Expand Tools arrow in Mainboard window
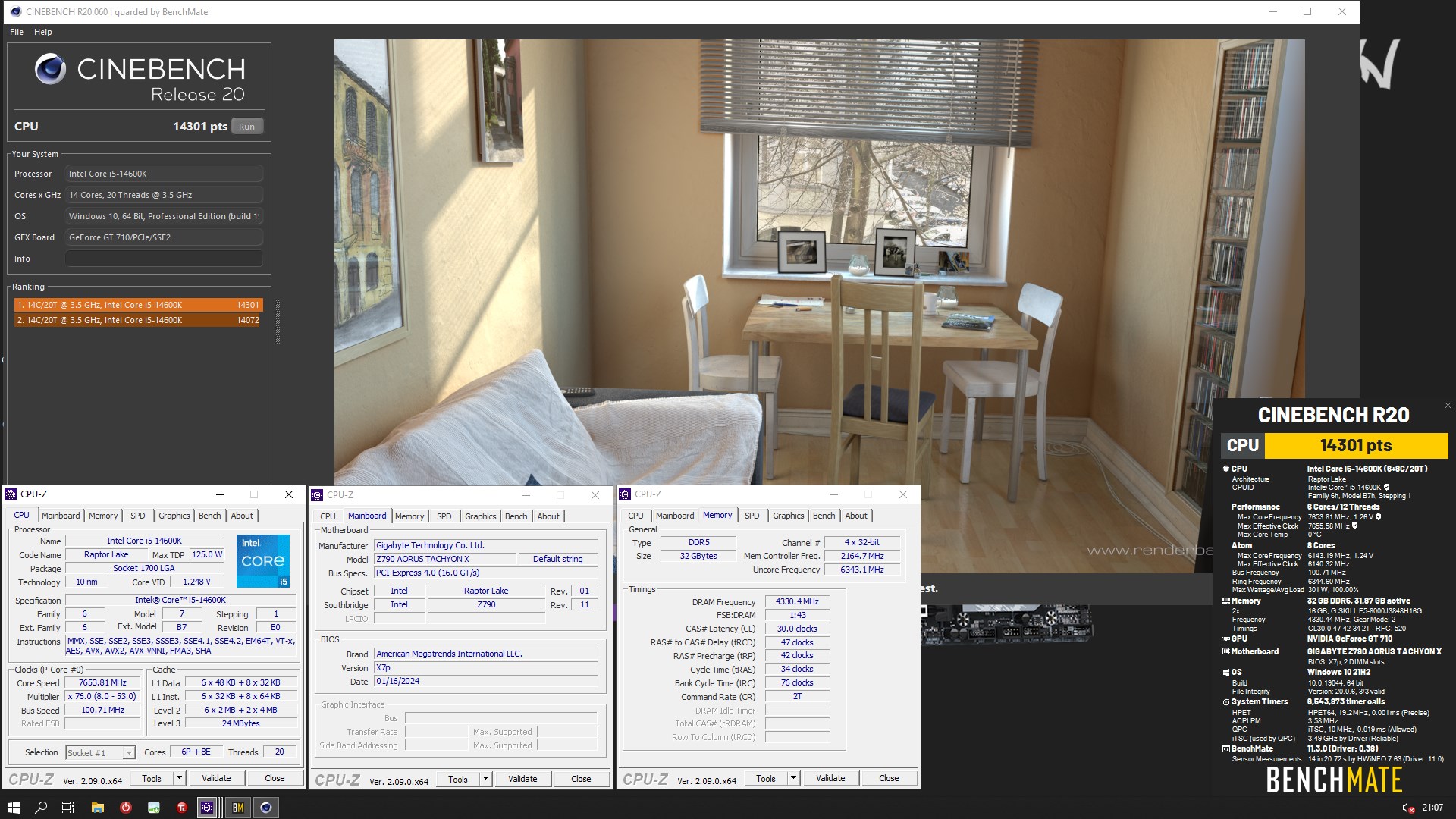The height and width of the screenshot is (819, 1456). coord(485,779)
